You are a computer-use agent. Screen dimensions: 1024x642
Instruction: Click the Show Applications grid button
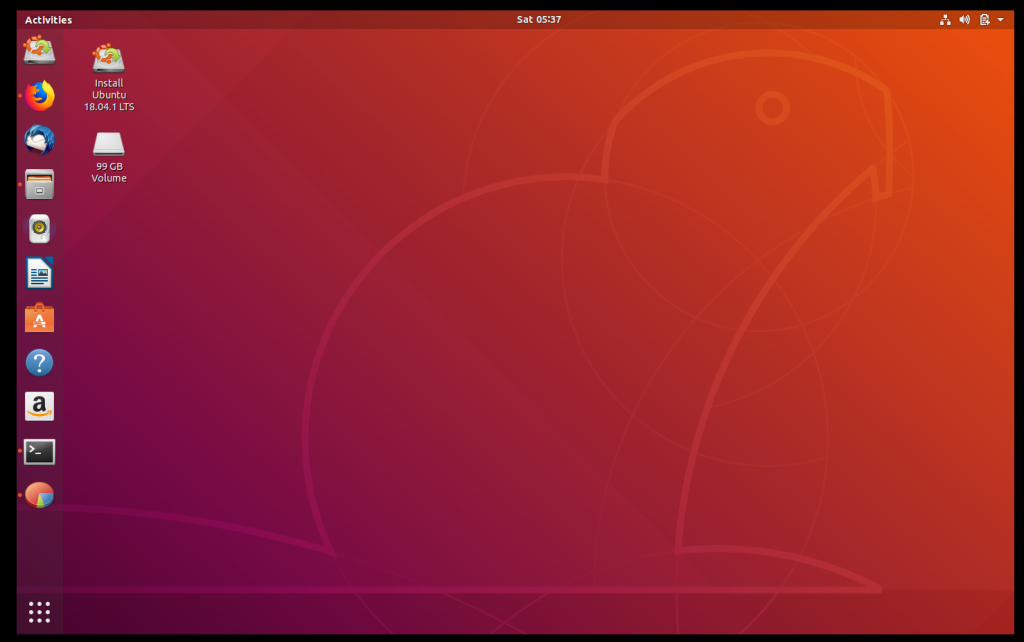pyautogui.click(x=39, y=611)
